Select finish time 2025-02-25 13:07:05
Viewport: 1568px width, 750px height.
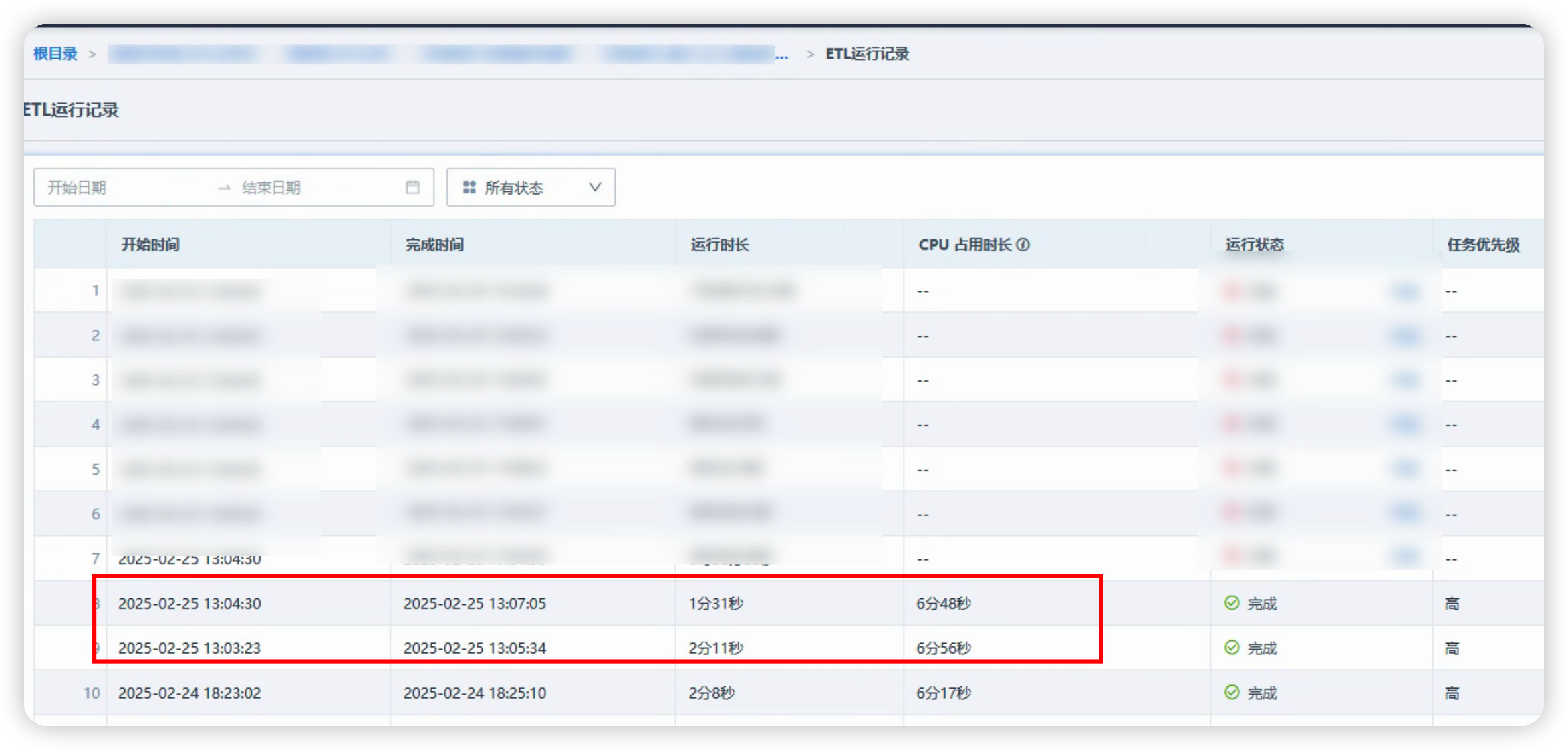click(x=475, y=604)
